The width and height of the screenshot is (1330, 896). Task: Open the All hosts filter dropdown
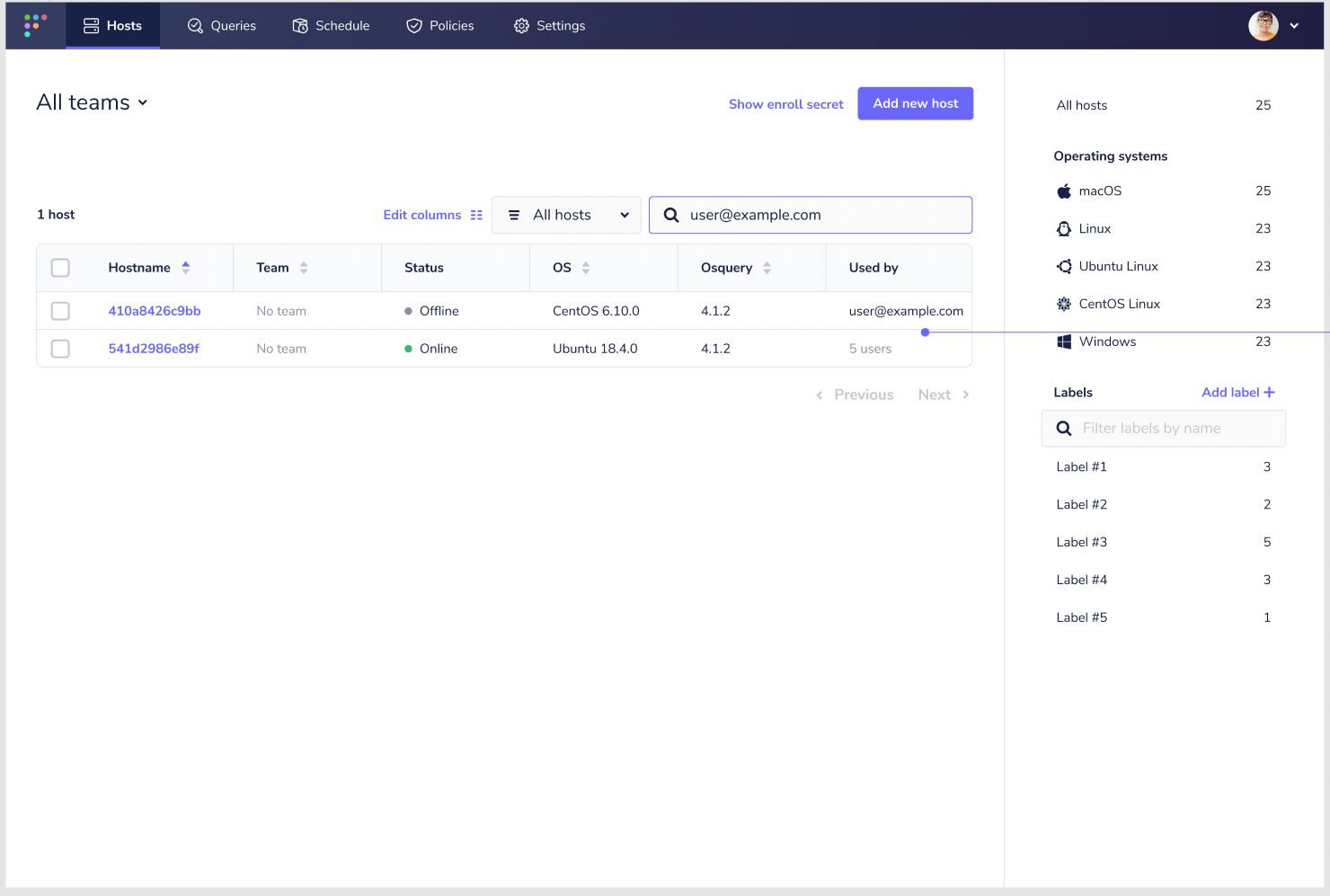tap(566, 215)
